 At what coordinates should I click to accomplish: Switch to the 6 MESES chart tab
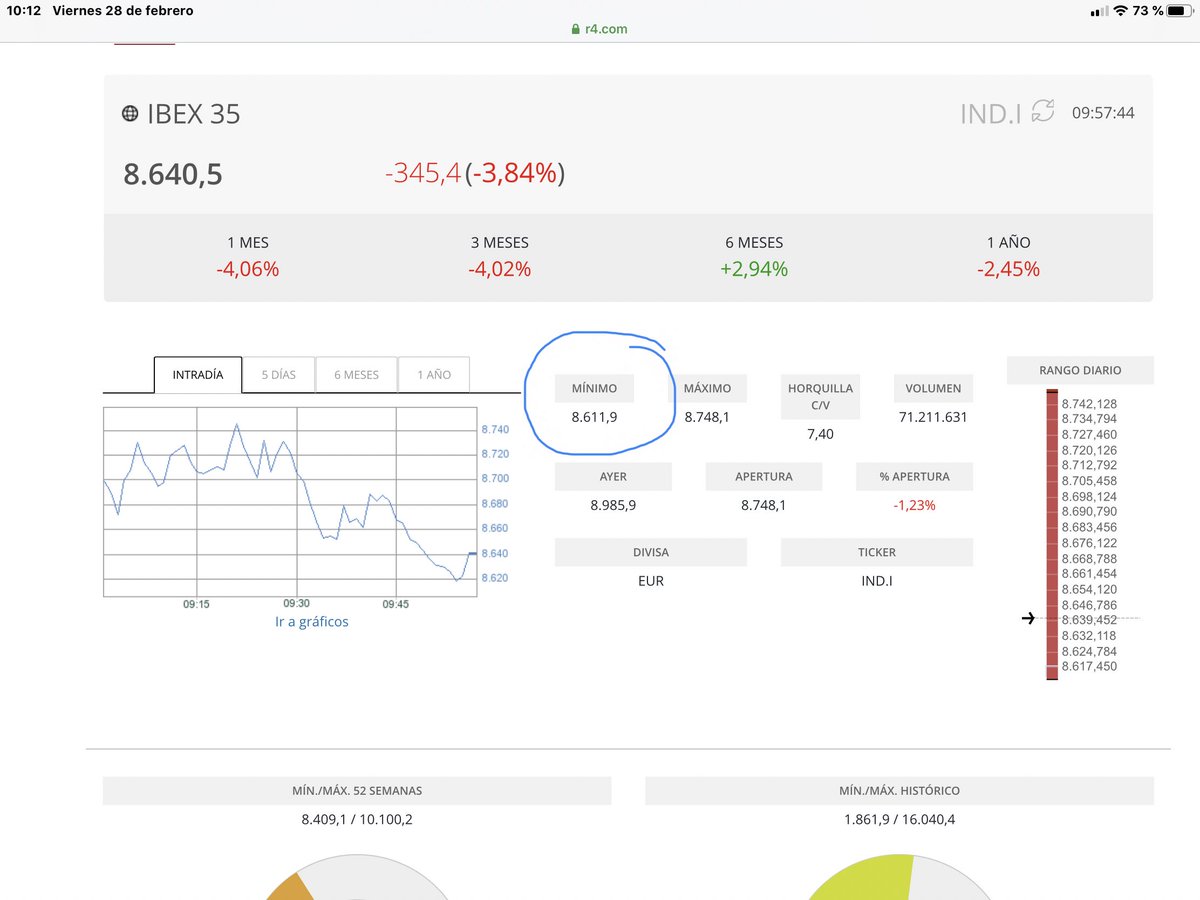(357, 375)
